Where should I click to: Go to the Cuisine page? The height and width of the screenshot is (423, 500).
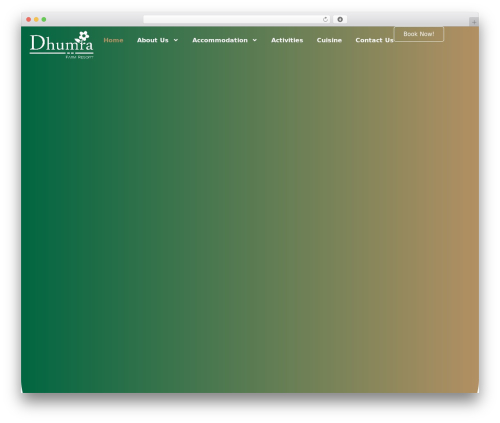coord(329,40)
